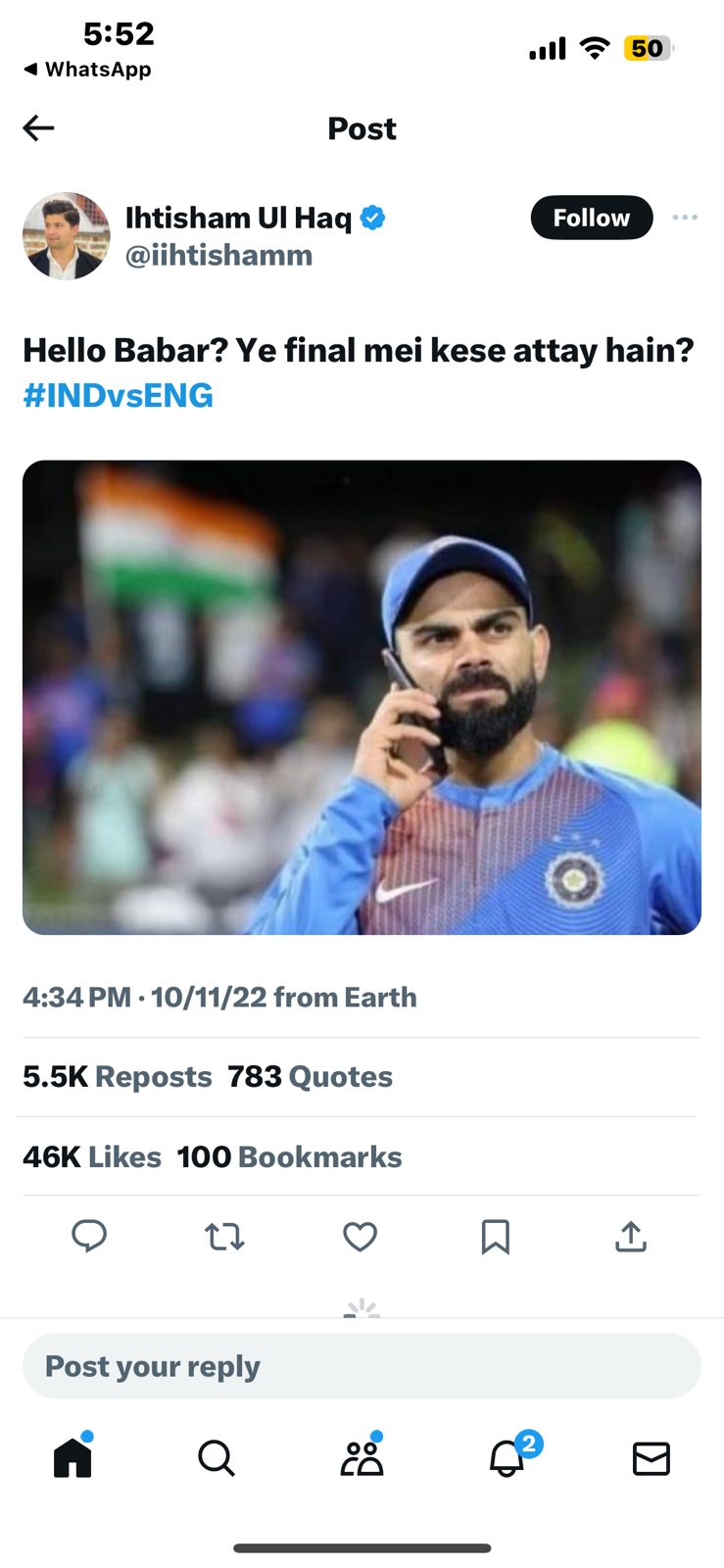Open the cricketer phone photo
724x1568 pixels.
click(362, 697)
